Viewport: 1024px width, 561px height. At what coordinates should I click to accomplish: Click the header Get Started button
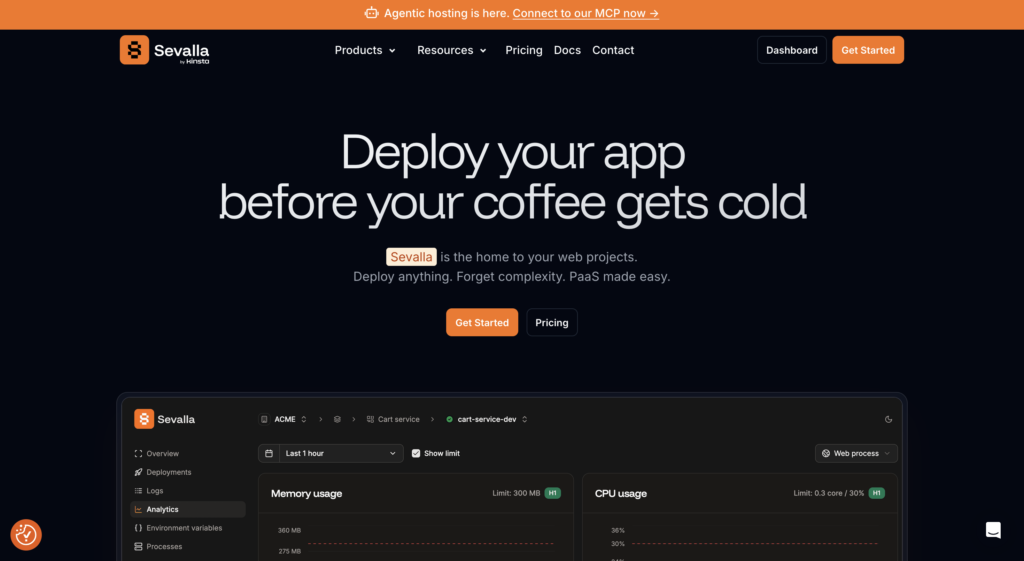point(868,50)
